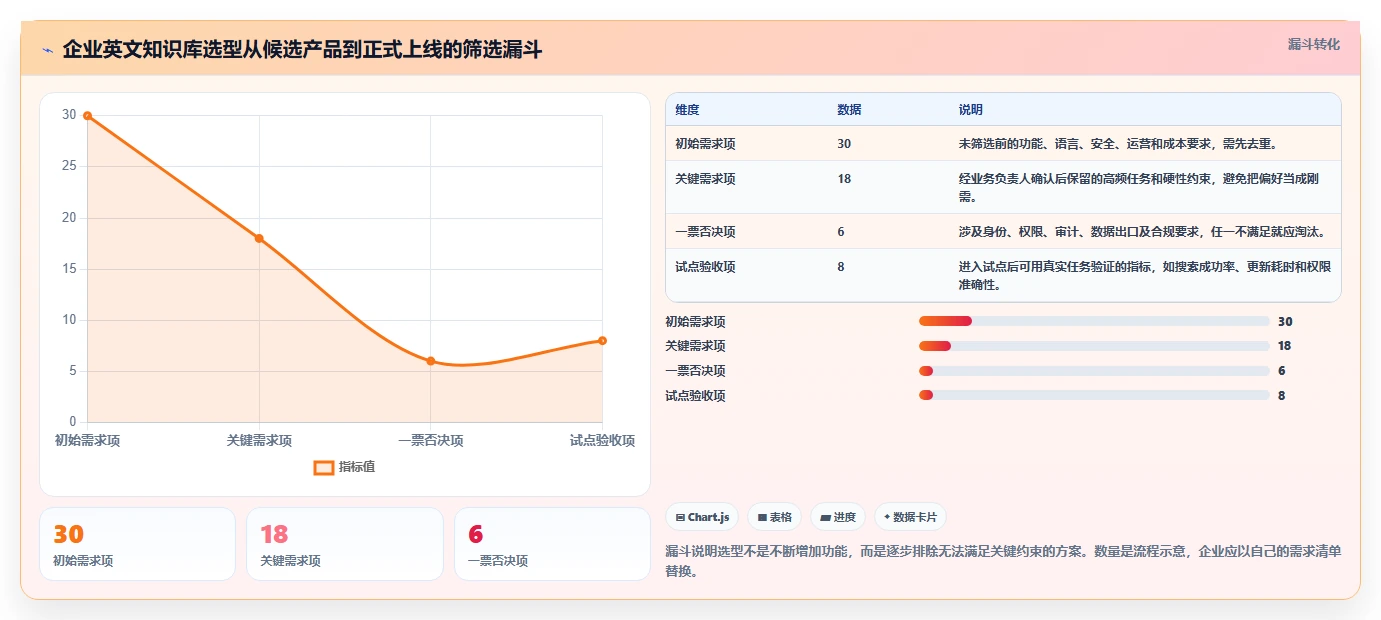Click the x-axis label 初始需求项 under chart
This screenshot has width=1381, height=620.
[88, 441]
